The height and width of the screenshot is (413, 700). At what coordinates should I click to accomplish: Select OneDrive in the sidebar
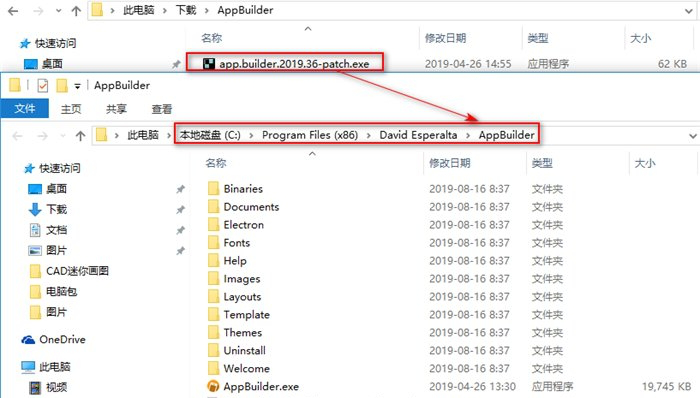tap(62, 339)
